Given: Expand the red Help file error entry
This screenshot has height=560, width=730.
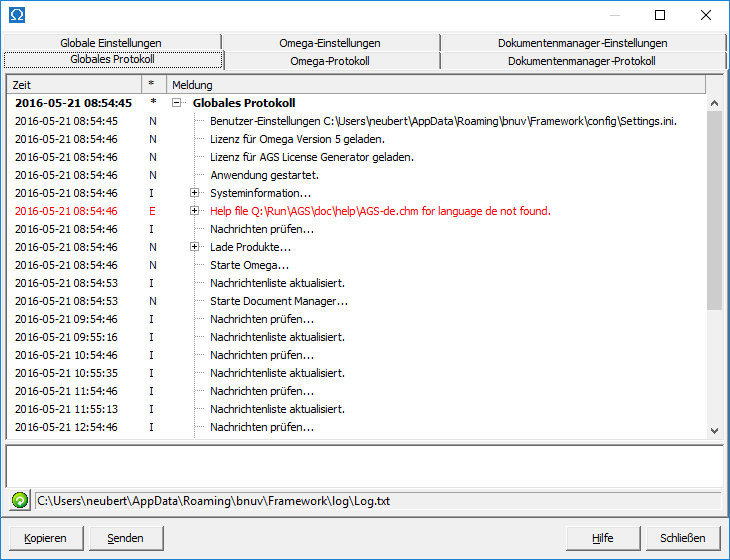Looking at the screenshot, I should (195, 211).
